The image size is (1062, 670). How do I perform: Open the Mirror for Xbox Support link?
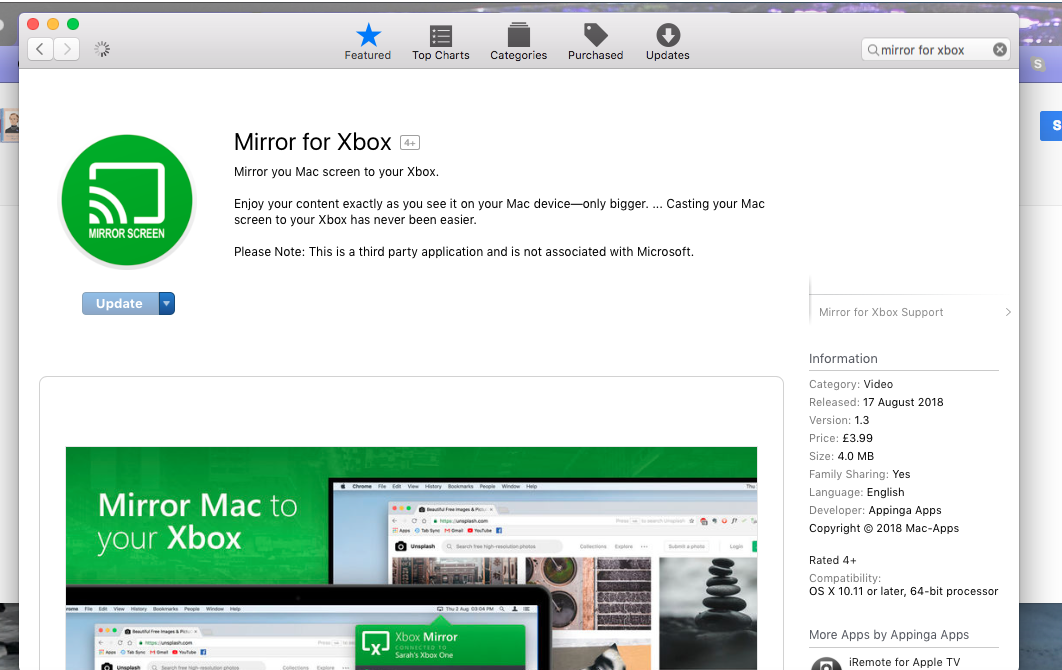pyautogui.click(x=880, y=312)
